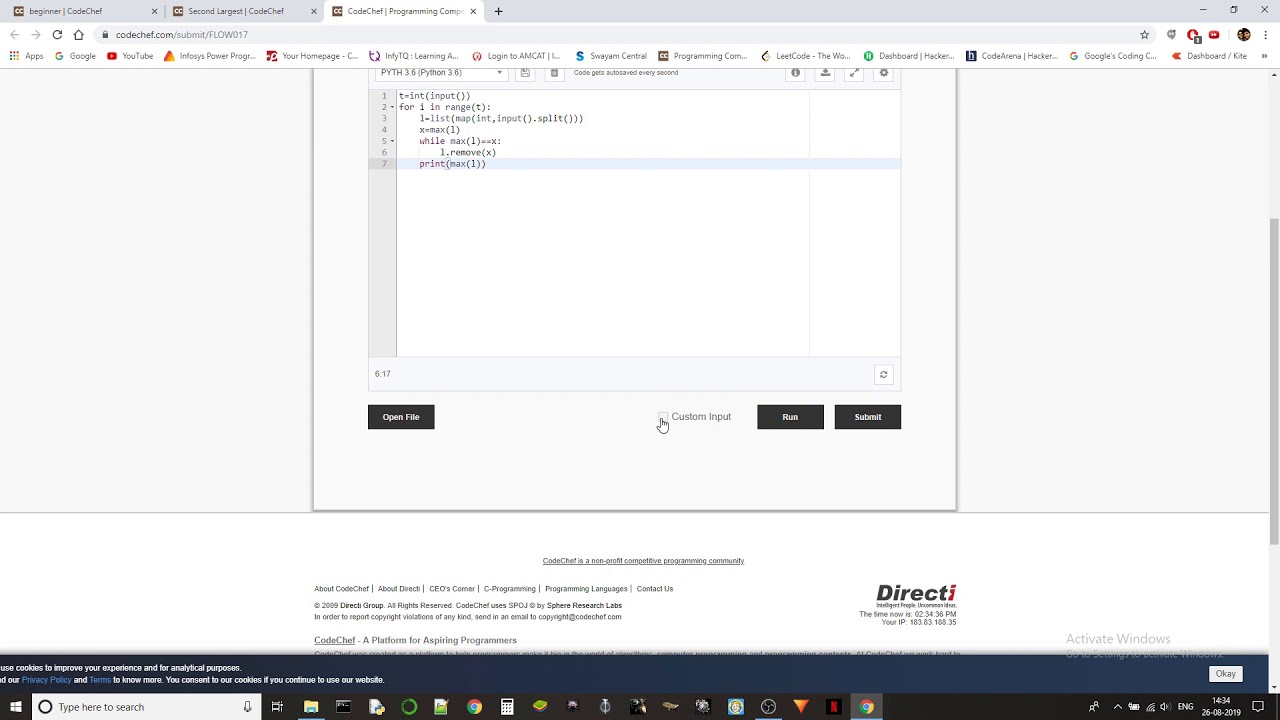Click the volume icon in system tray
The height and width of the screenshot is (720, 1280).
(x=1164, y=707)
